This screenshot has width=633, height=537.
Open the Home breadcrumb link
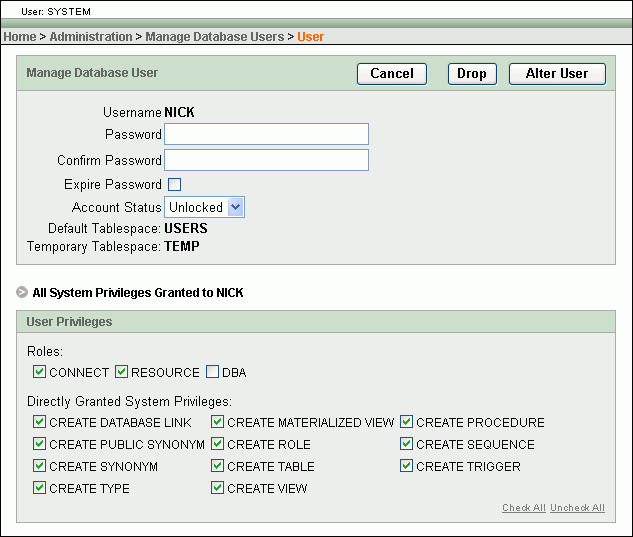pyautogui.click(x=20, y=37)
